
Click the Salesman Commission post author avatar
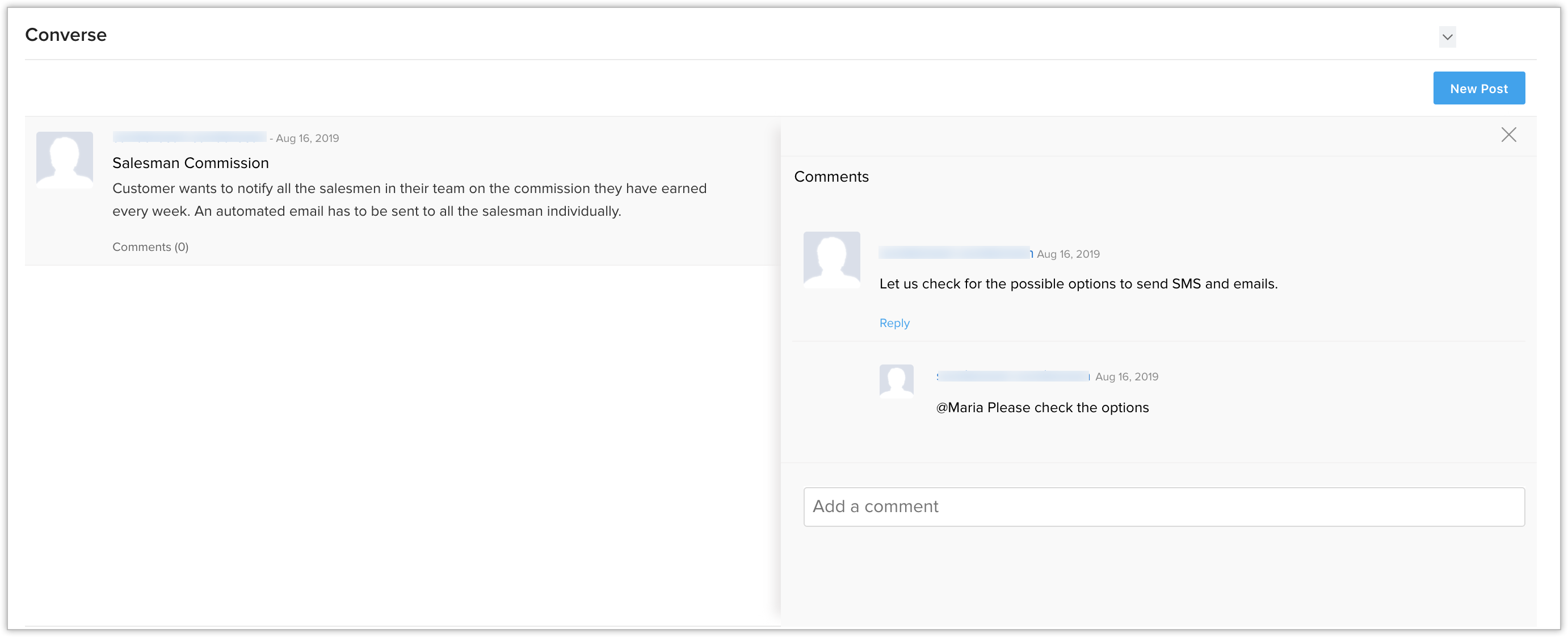point(65,160)
